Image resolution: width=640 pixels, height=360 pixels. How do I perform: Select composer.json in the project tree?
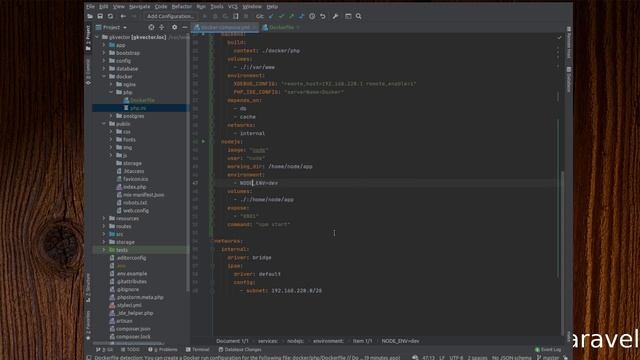(130, 329)
